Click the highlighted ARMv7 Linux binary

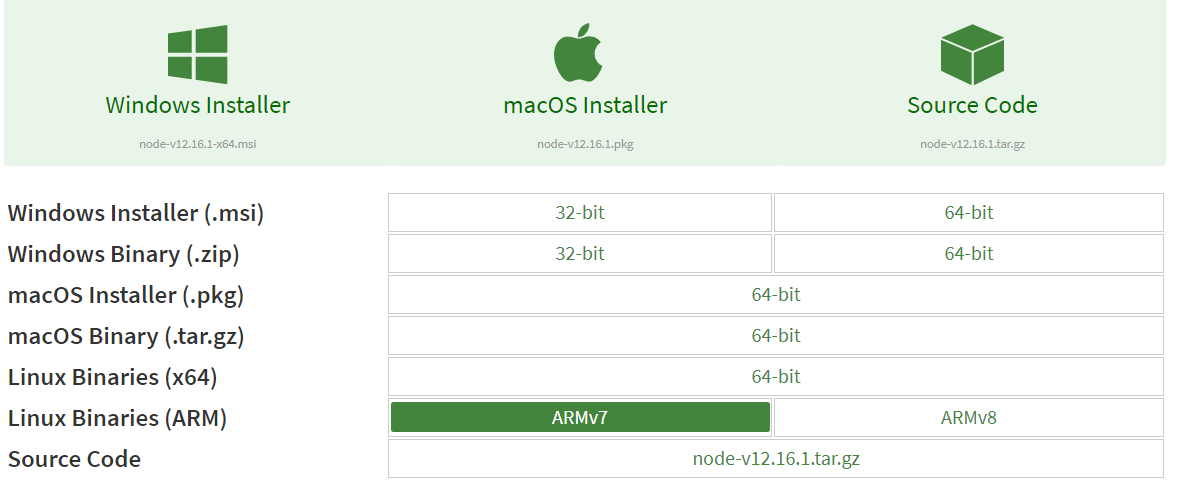[580, 418]
